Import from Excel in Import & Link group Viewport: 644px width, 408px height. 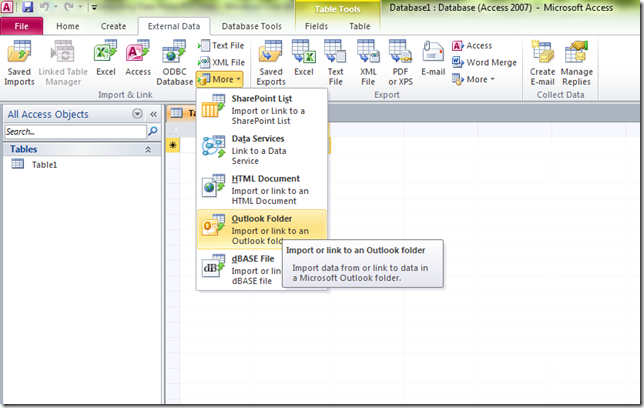pos(106,58)
